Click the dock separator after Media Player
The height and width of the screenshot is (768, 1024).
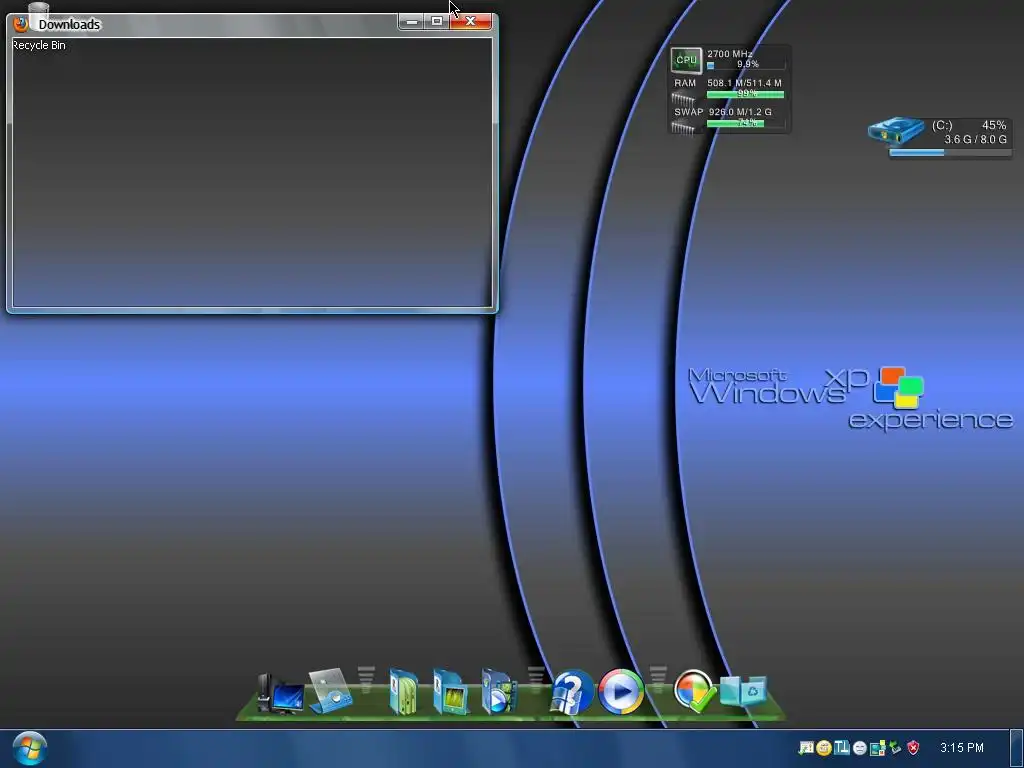(658, 679)
